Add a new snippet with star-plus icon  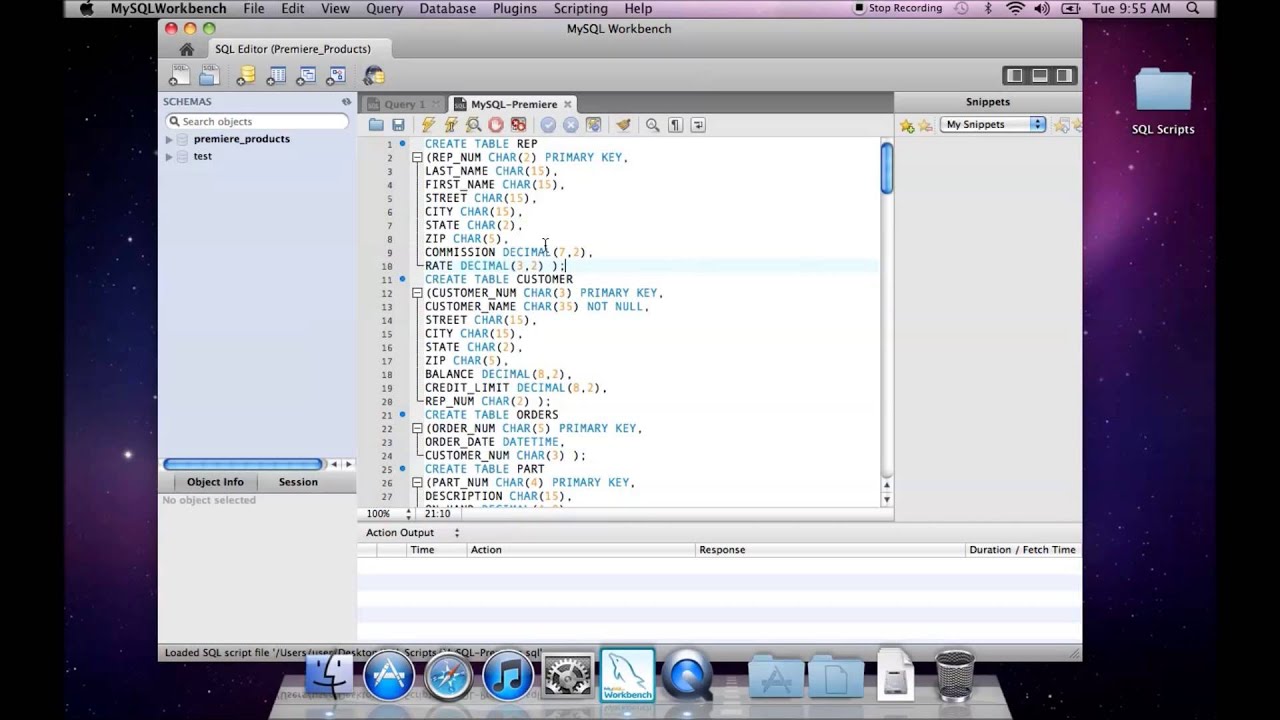coord(907,125)
